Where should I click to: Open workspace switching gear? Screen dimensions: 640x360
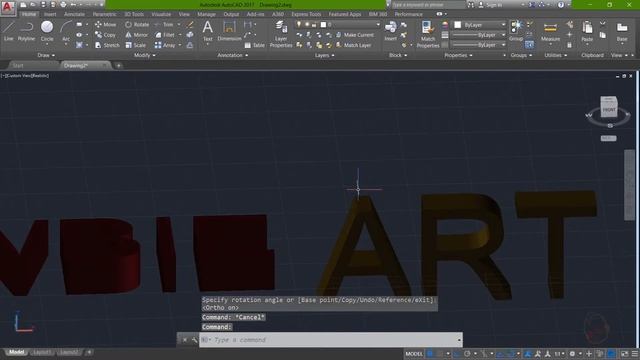coord(572,354)
